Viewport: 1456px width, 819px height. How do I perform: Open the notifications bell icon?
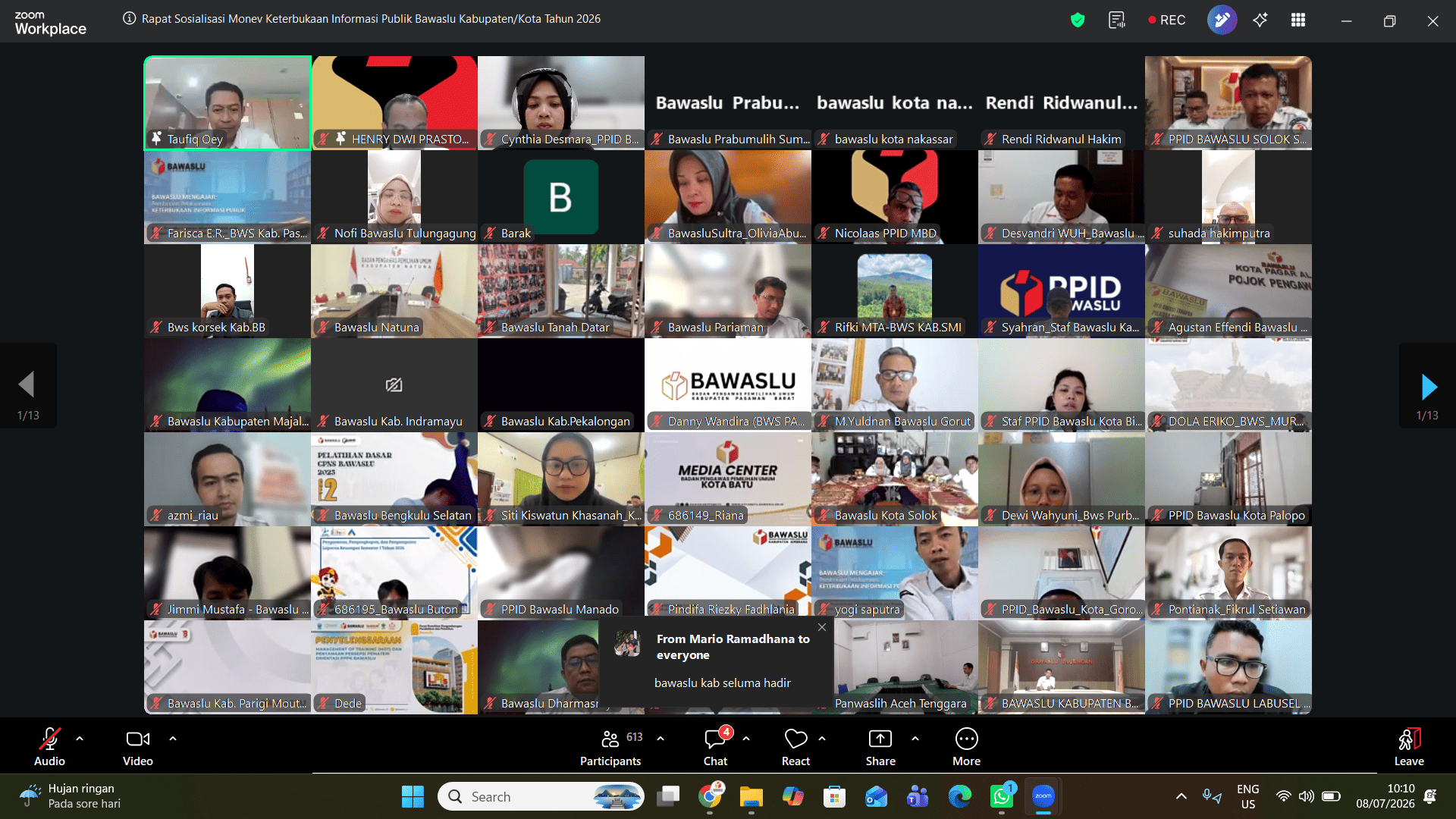[x=1430, y=796]
